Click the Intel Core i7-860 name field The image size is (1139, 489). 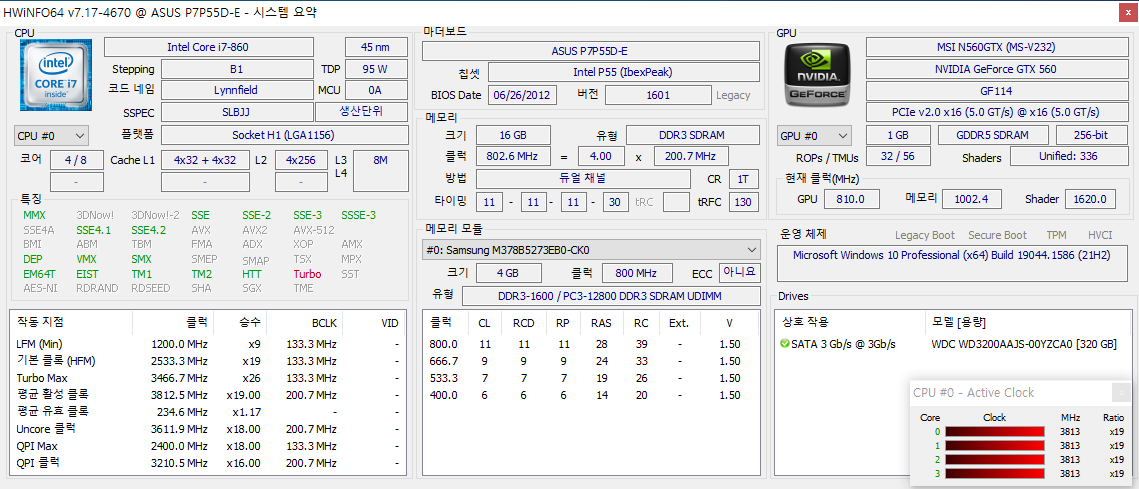tap(208, 47)
